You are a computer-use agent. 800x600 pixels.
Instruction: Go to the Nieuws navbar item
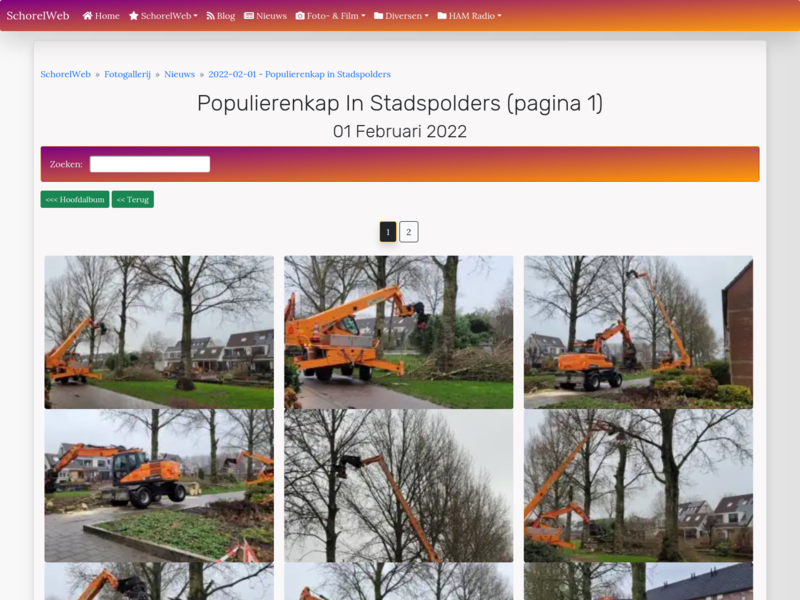tap(265, 16)
